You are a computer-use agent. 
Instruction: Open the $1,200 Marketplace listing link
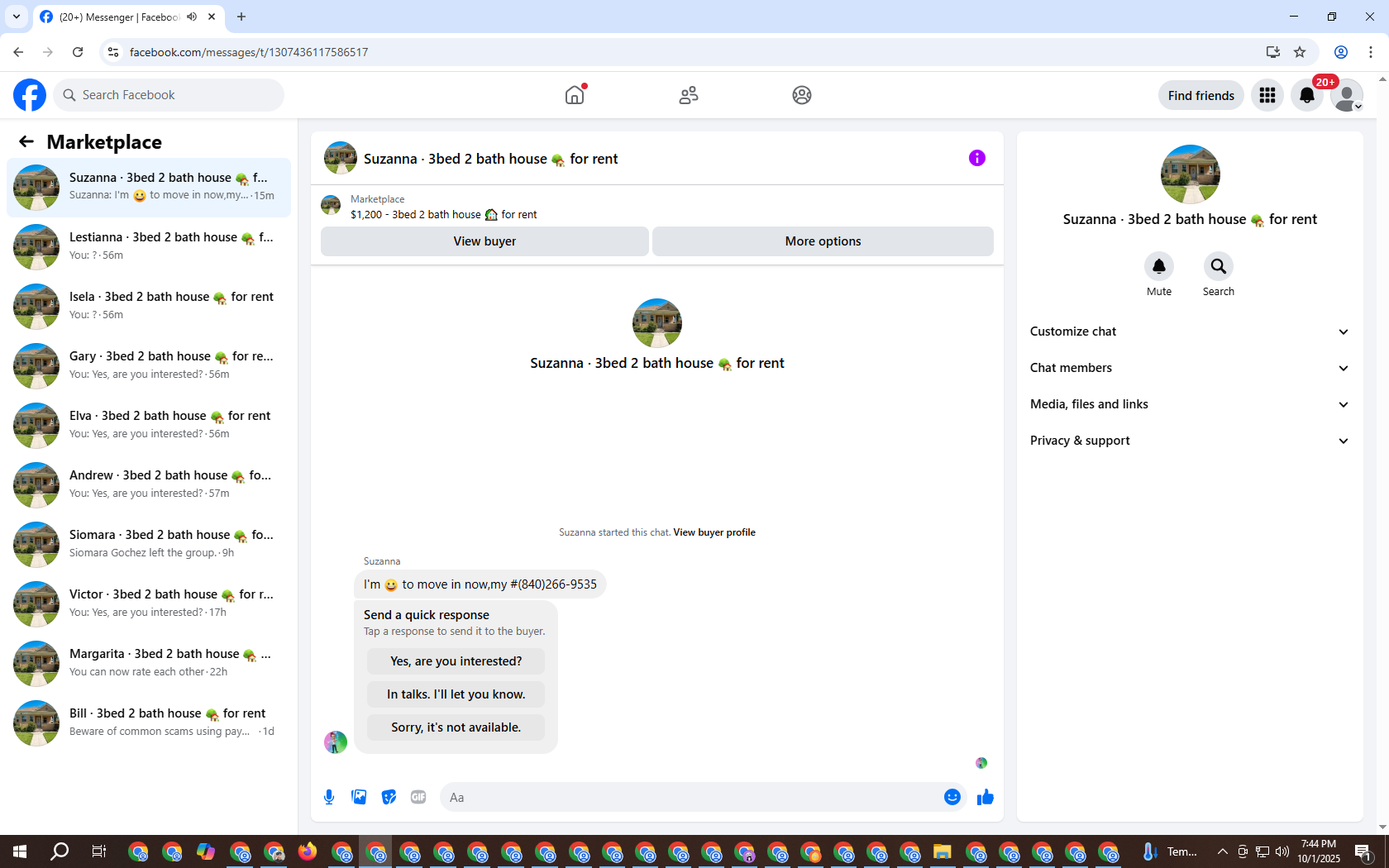click(444, 215)
